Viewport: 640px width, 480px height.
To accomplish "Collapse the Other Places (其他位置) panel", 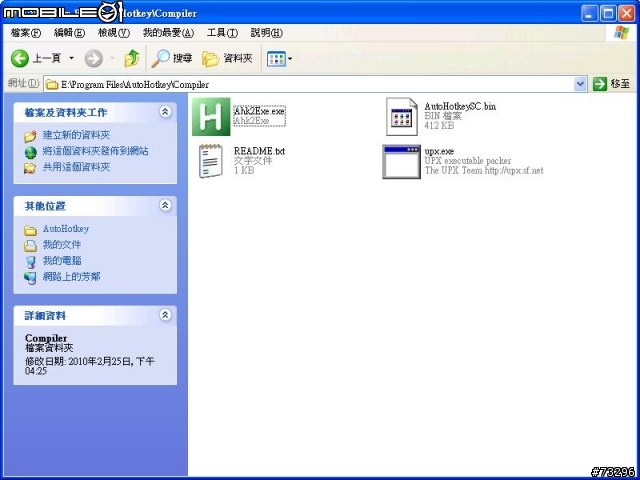I will (x=165, y=205).
